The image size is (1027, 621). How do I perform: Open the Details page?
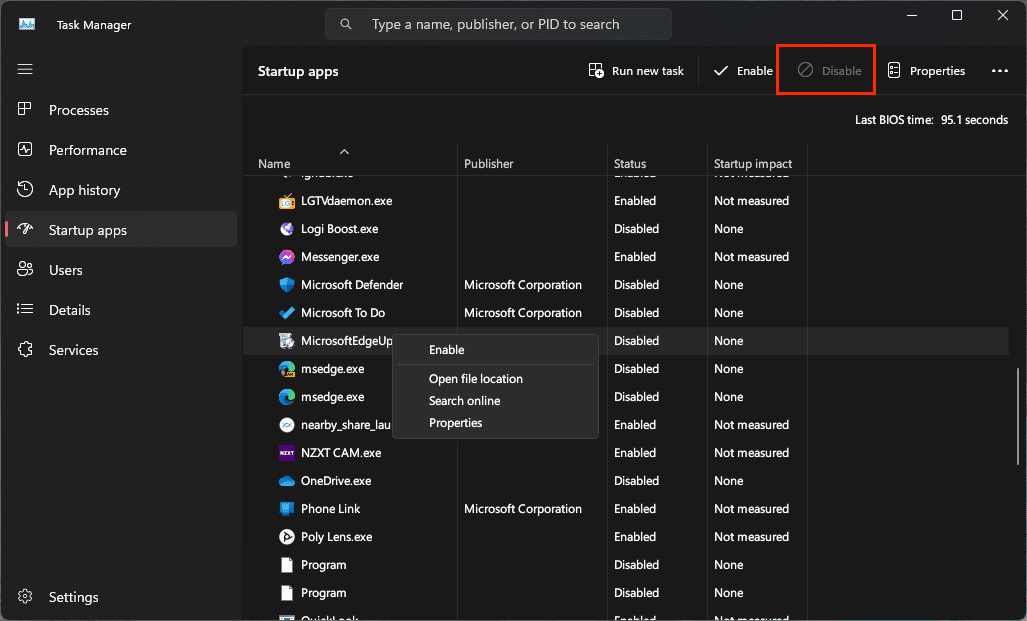click(121, 310)
